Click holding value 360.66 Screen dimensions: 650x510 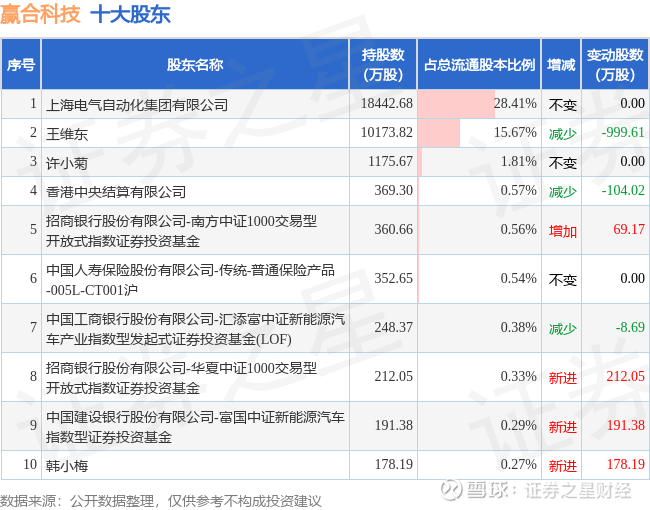point(394,229)
